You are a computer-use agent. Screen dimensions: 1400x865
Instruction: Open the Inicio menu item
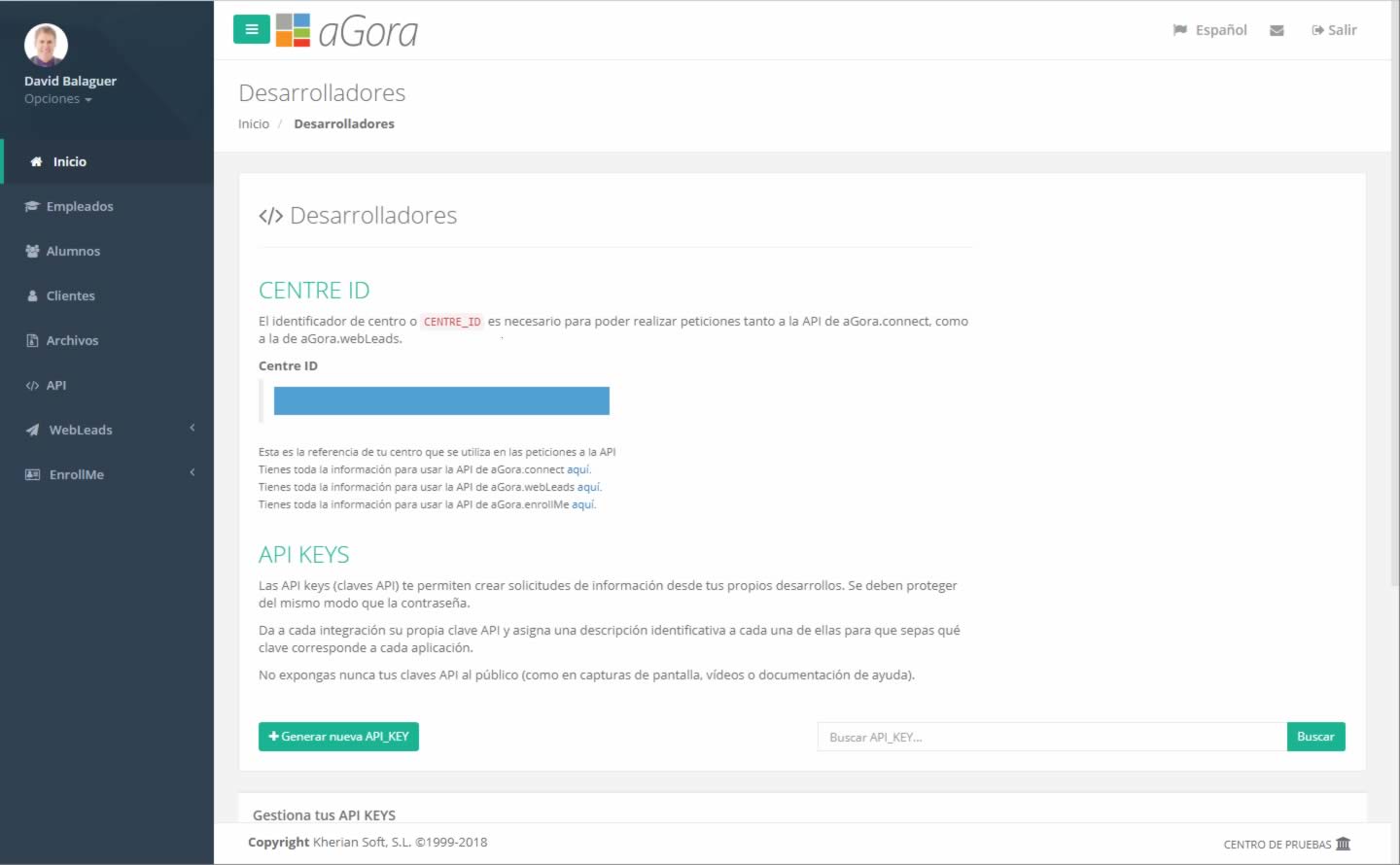click(x=107, y=161)
